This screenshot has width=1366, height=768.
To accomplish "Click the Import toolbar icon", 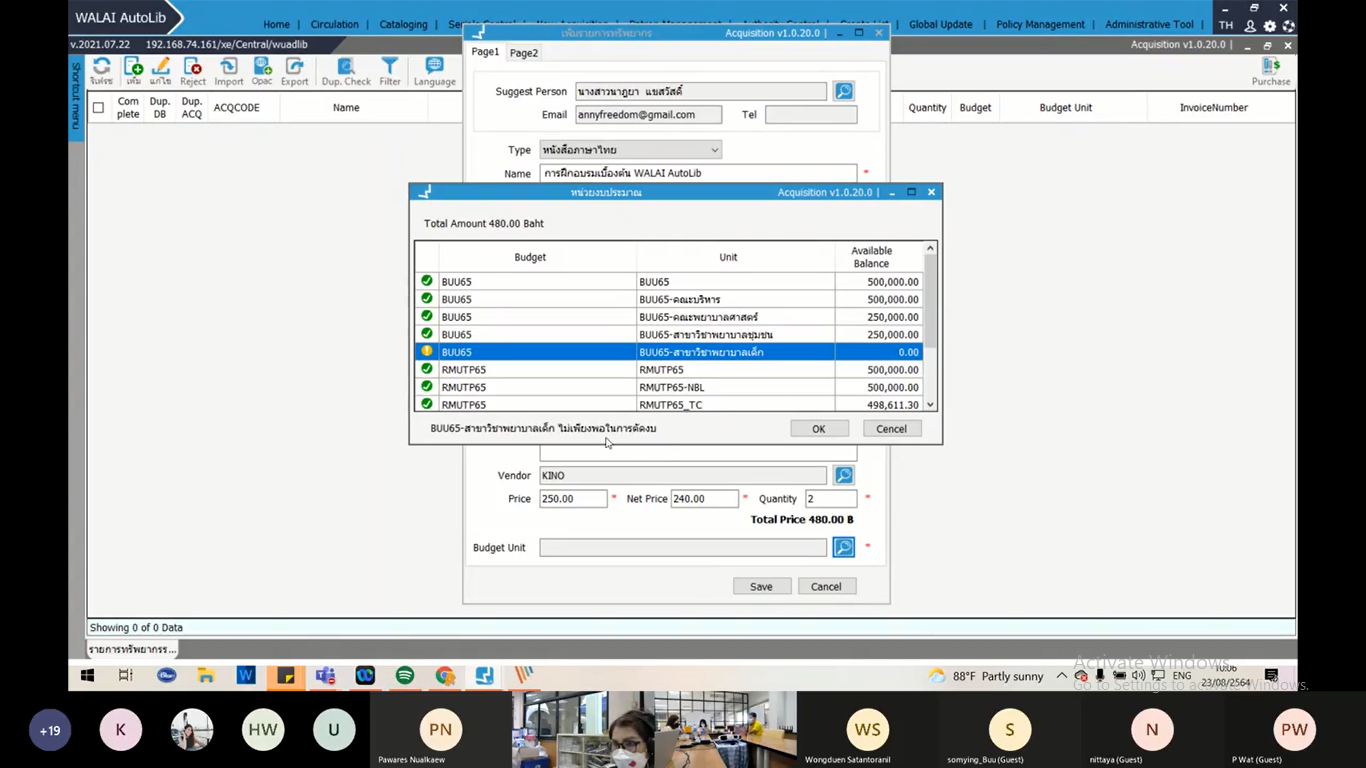I will [229, 70].
